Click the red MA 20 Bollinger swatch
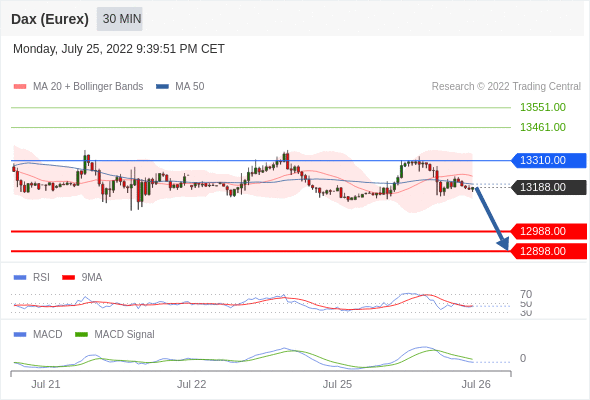 click(20, 87)
